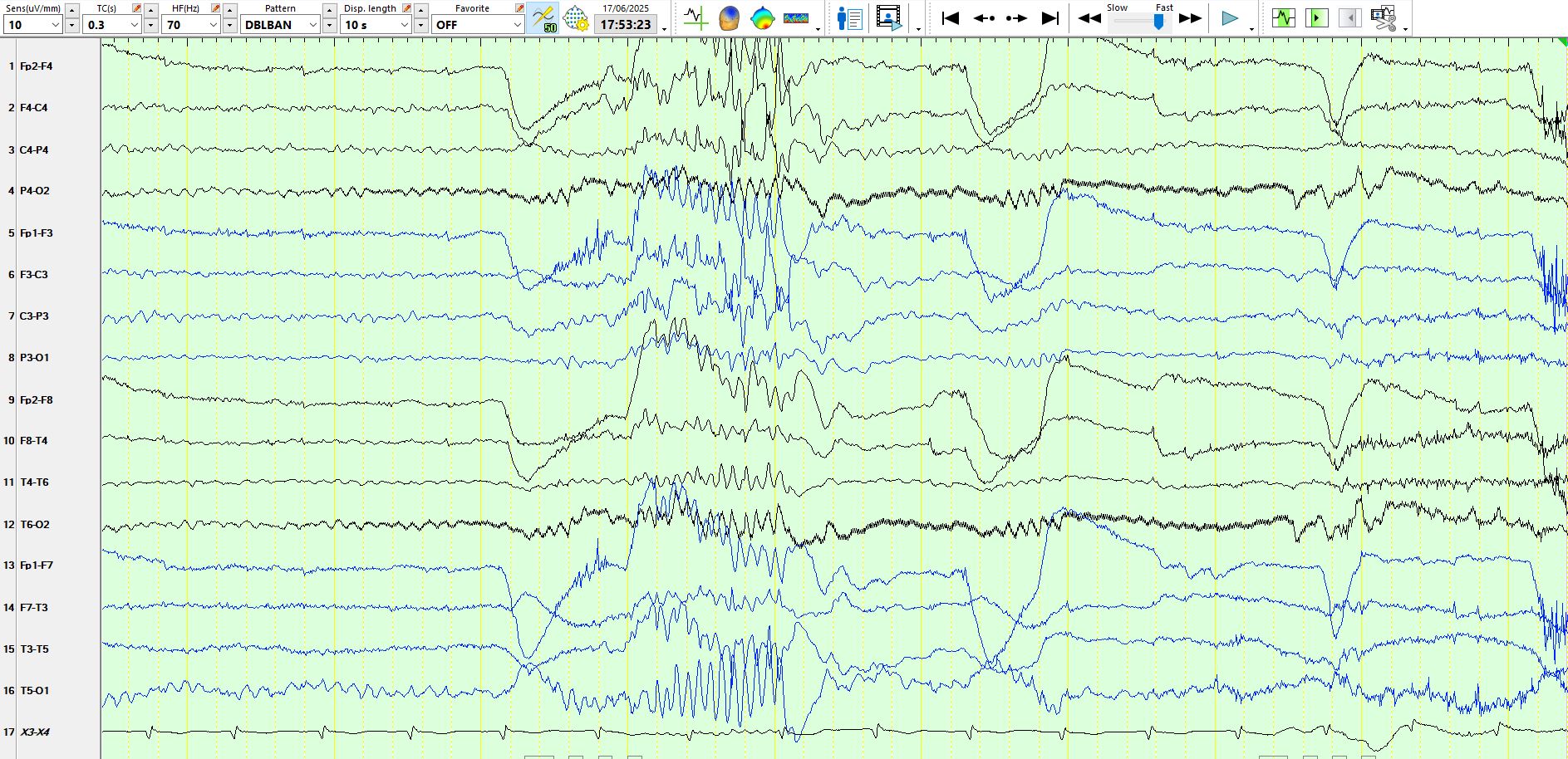
Task: Open the video clip scissors tool
Action: coord(1384,18)
